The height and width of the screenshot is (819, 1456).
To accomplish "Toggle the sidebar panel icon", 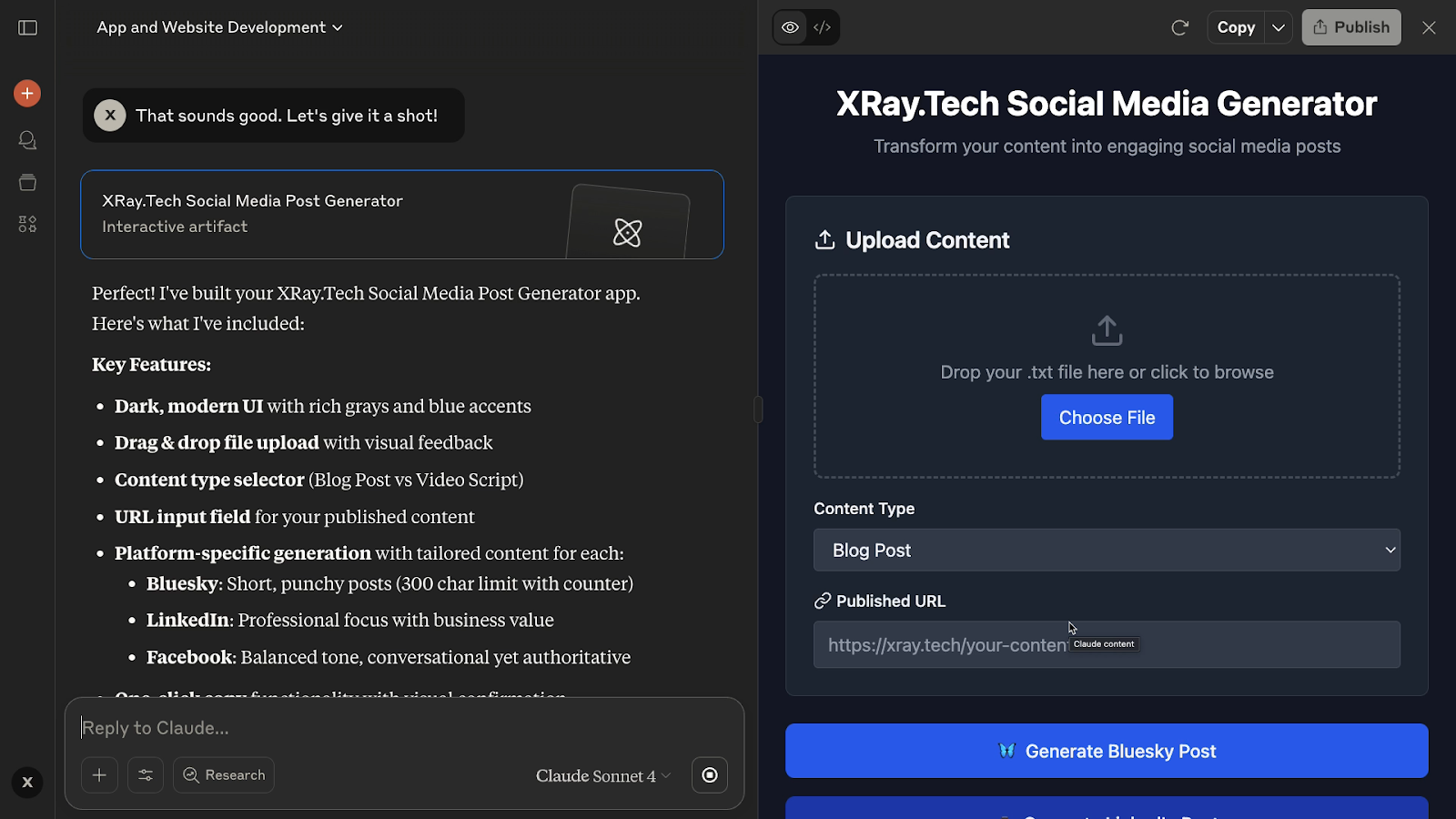I will [x=28, y=27].
